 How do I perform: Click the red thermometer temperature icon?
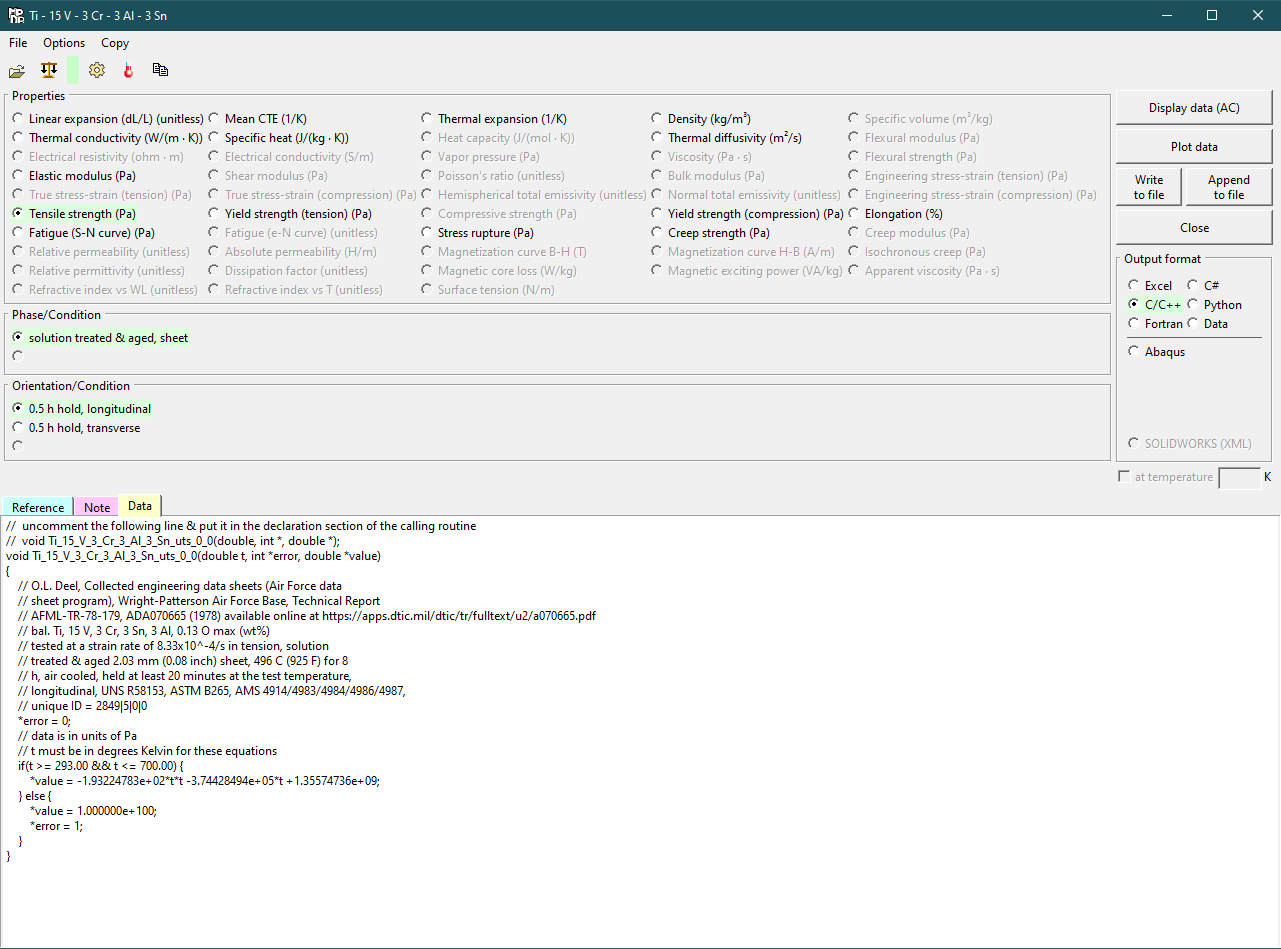[x=128, y=70]
